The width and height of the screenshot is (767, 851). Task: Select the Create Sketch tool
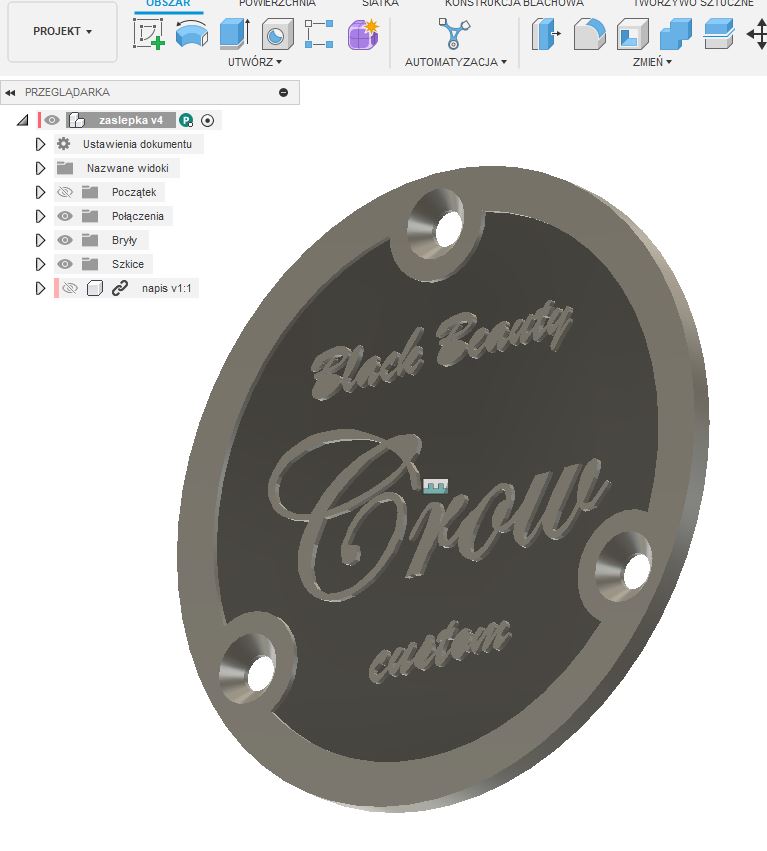coord(149,34)
